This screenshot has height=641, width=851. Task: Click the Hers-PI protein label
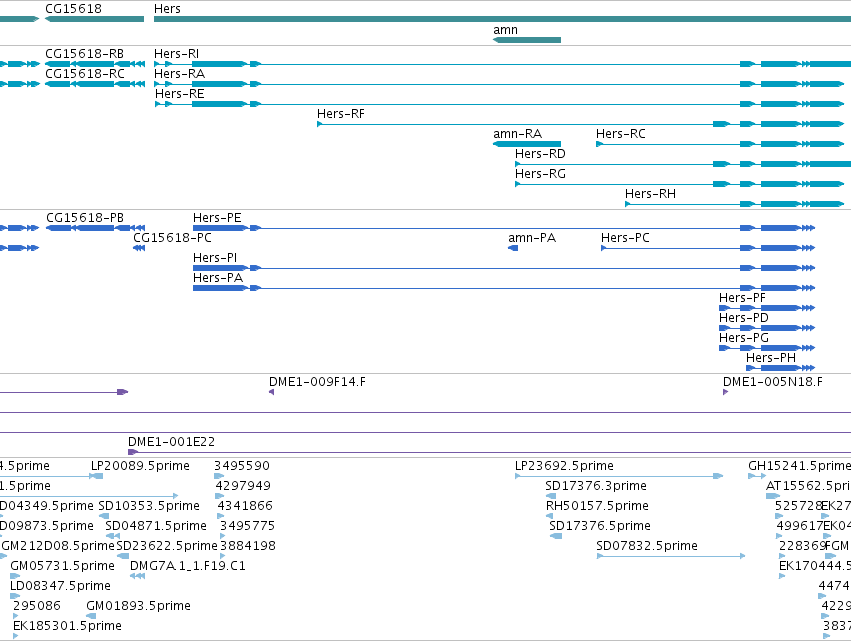215,258
